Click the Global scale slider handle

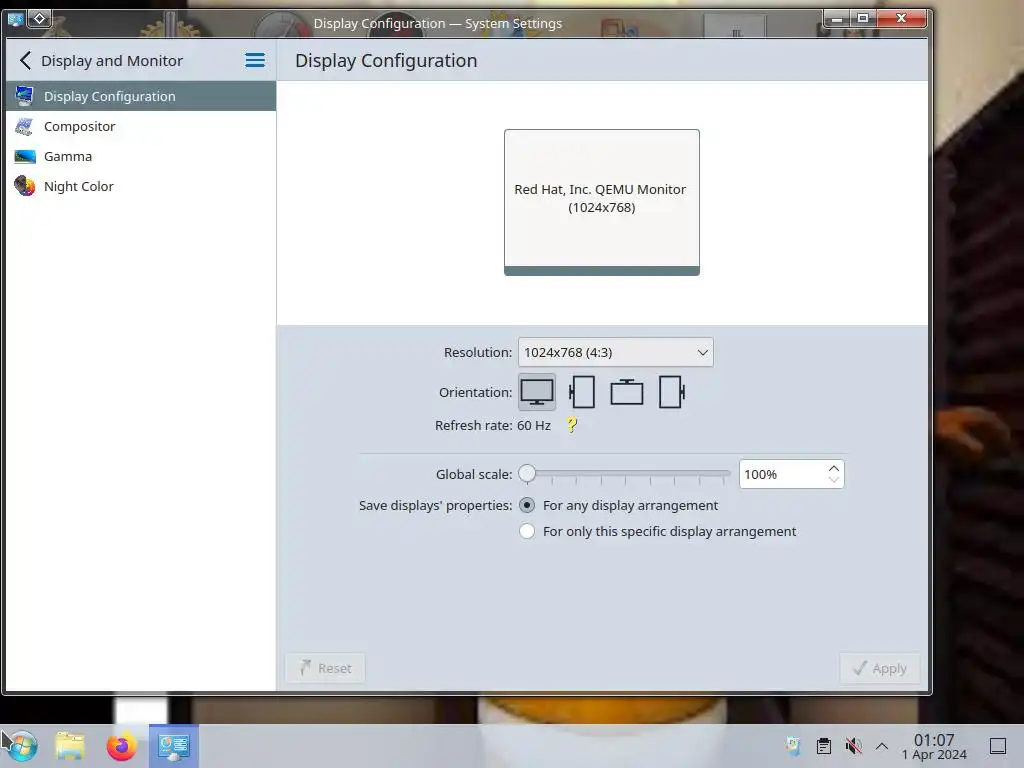[527, 473]
